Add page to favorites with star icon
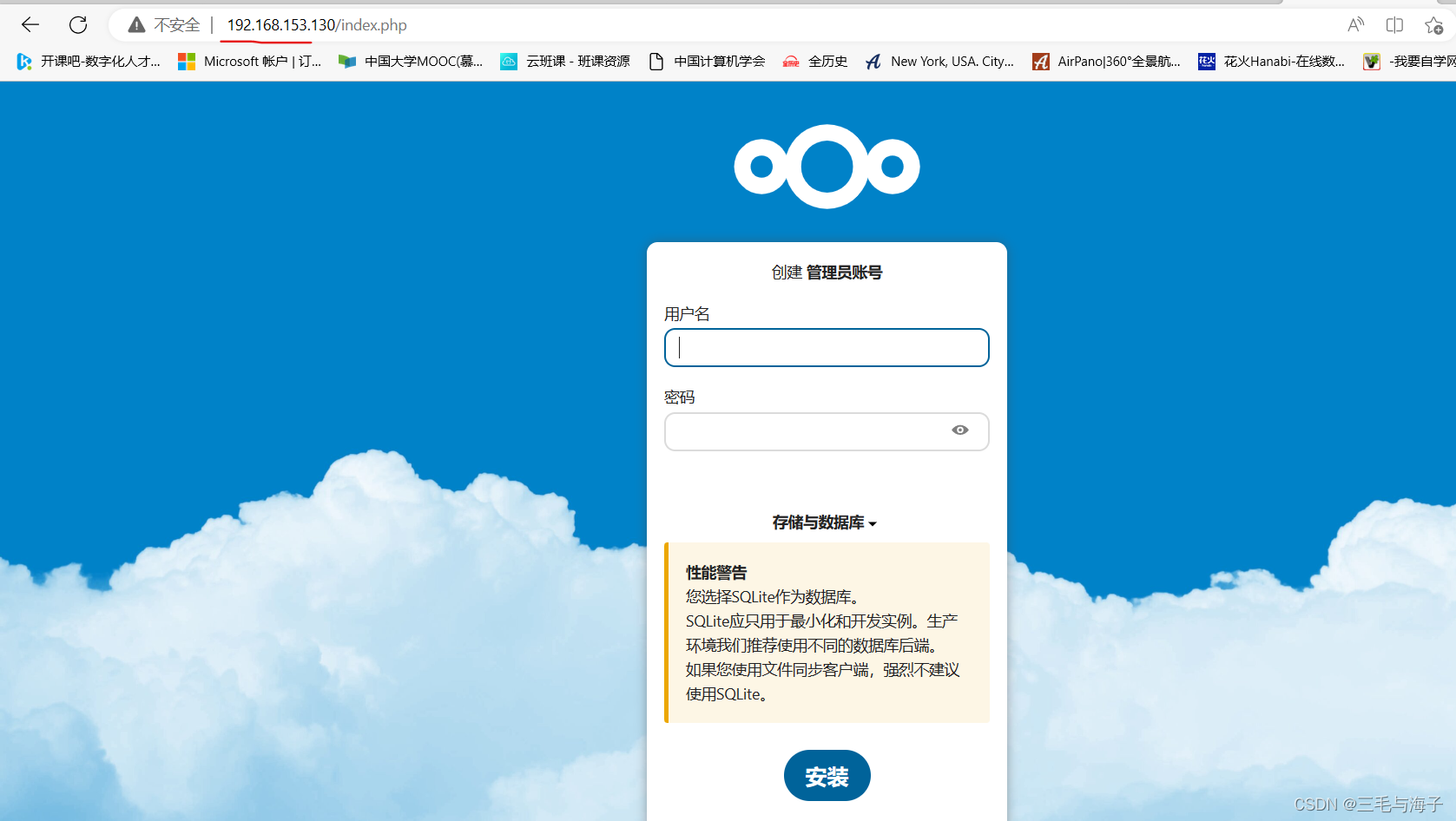 (x=1433, y=25)
